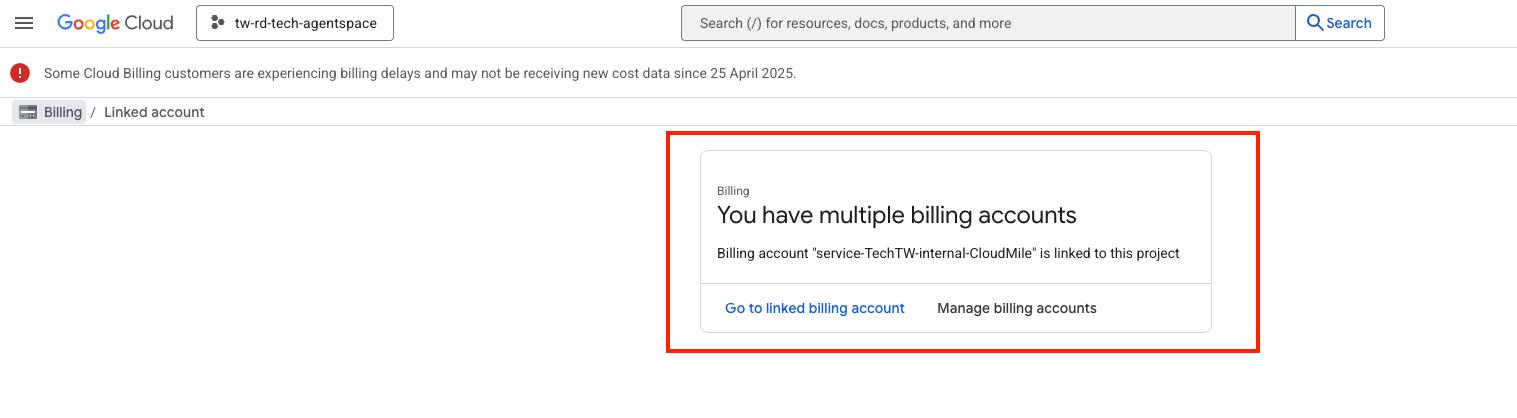Click the project hexagon dots icon
This screenshot has width=1517, height=418.
point(217,23)
